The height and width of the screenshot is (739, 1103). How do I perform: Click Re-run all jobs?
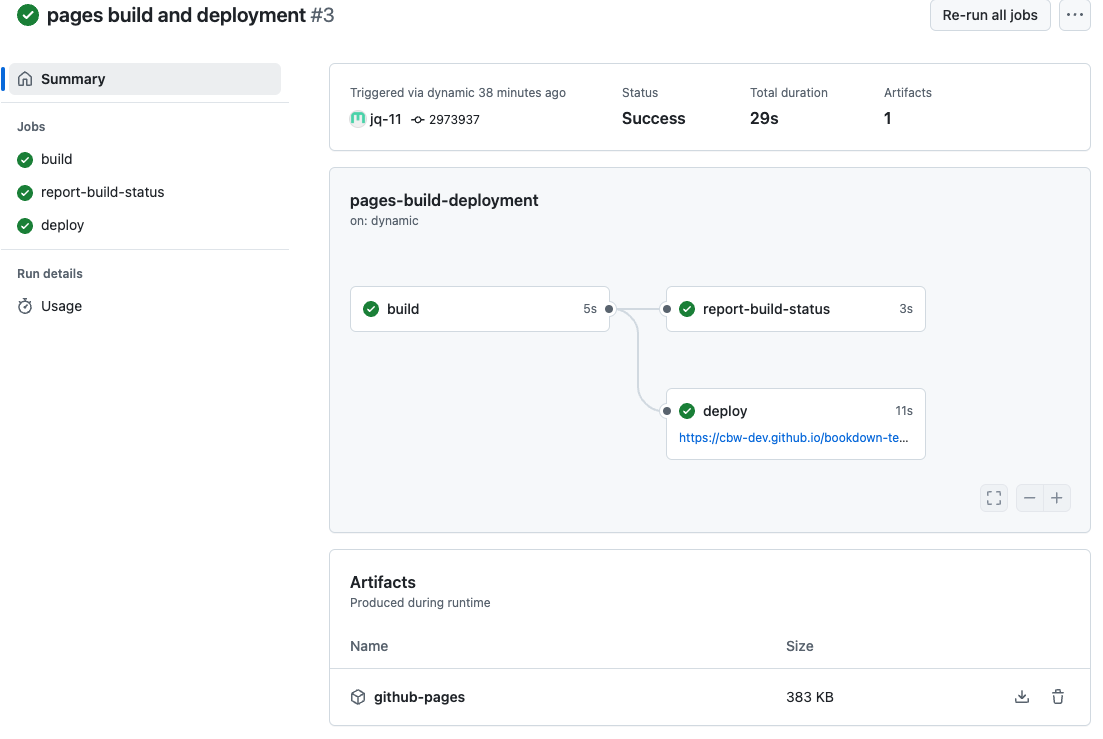coord(990,15)
